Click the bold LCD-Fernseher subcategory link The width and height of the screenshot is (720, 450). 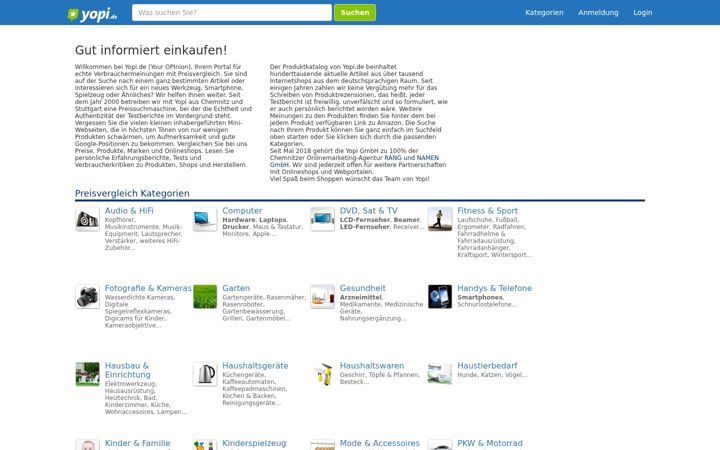tap(365, 220)
